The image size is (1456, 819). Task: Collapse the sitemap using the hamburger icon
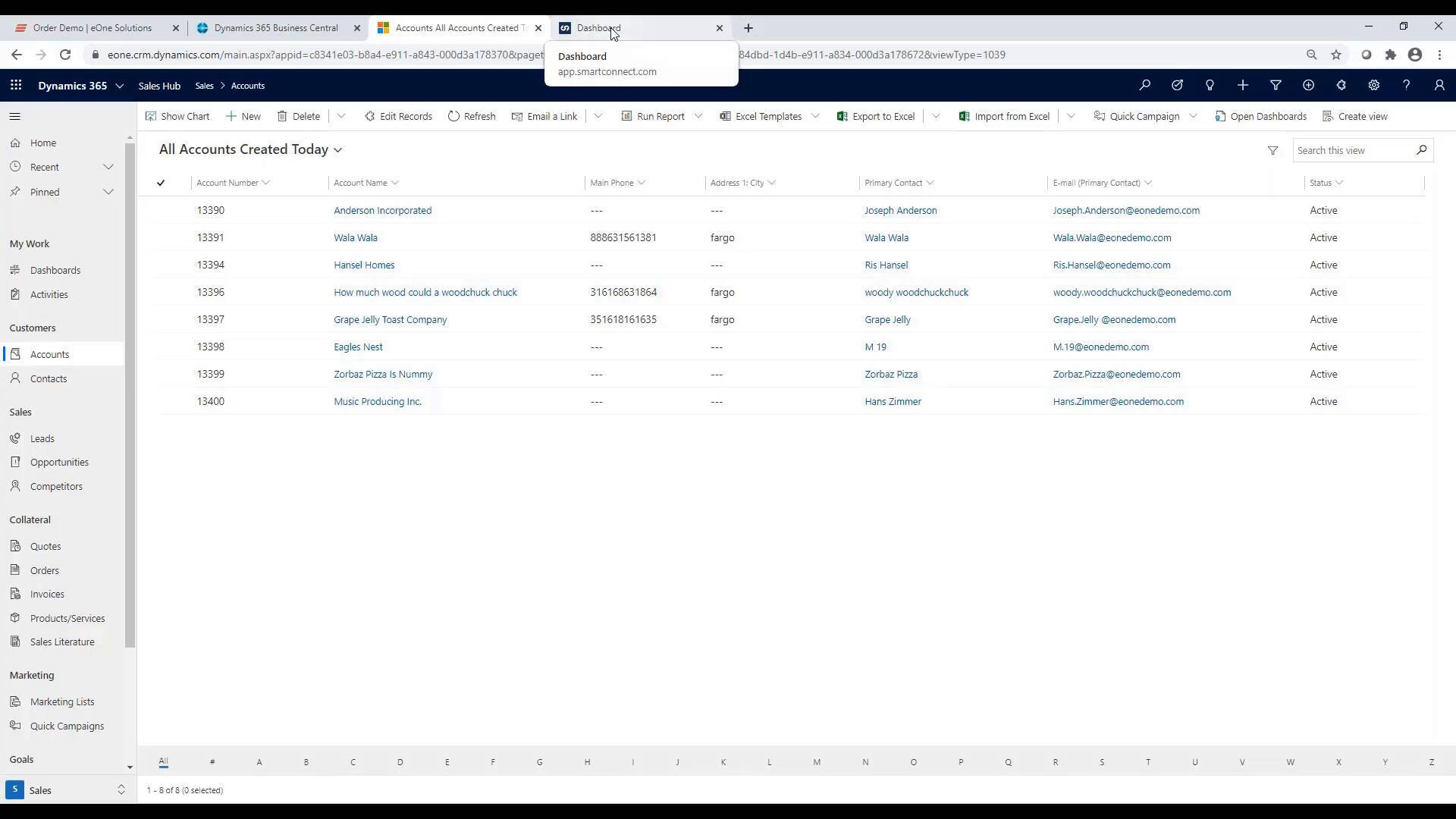[14, 116]
